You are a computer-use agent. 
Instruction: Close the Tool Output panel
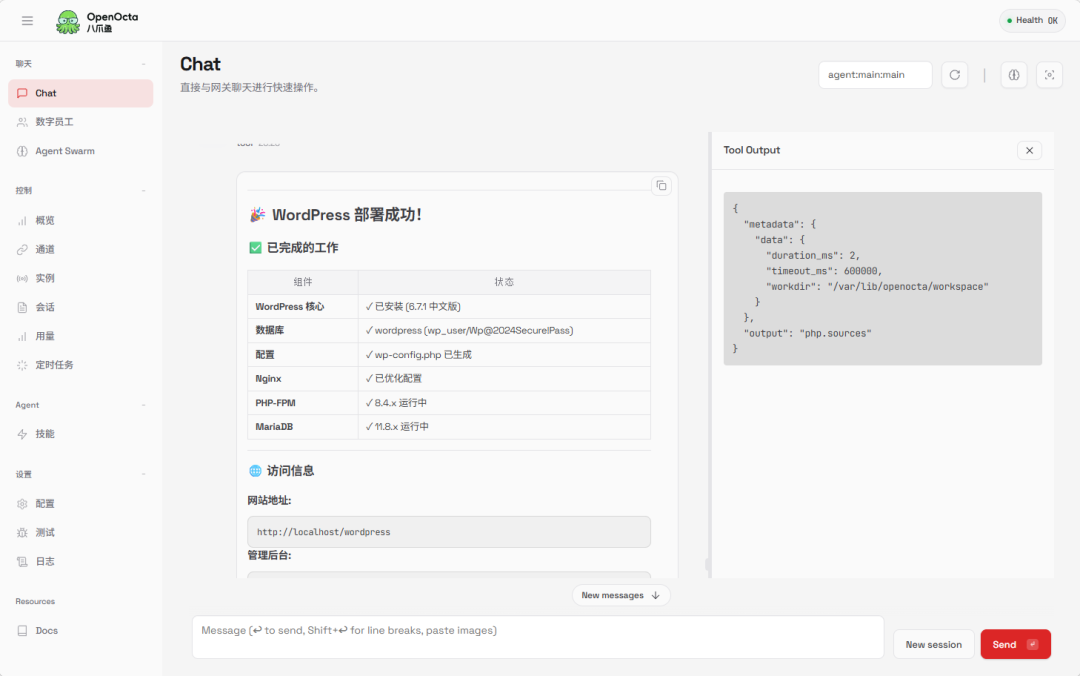(1029, 150)
